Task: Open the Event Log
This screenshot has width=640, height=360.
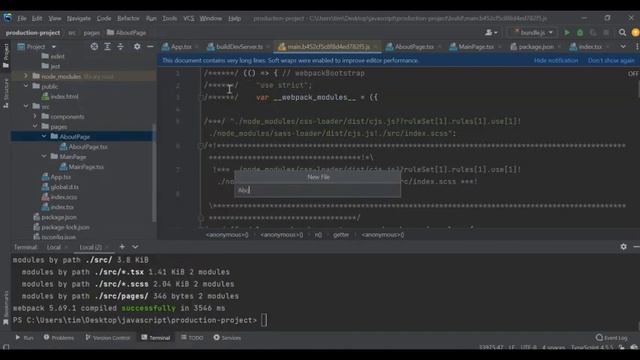Action: click(x=611, y=338)
